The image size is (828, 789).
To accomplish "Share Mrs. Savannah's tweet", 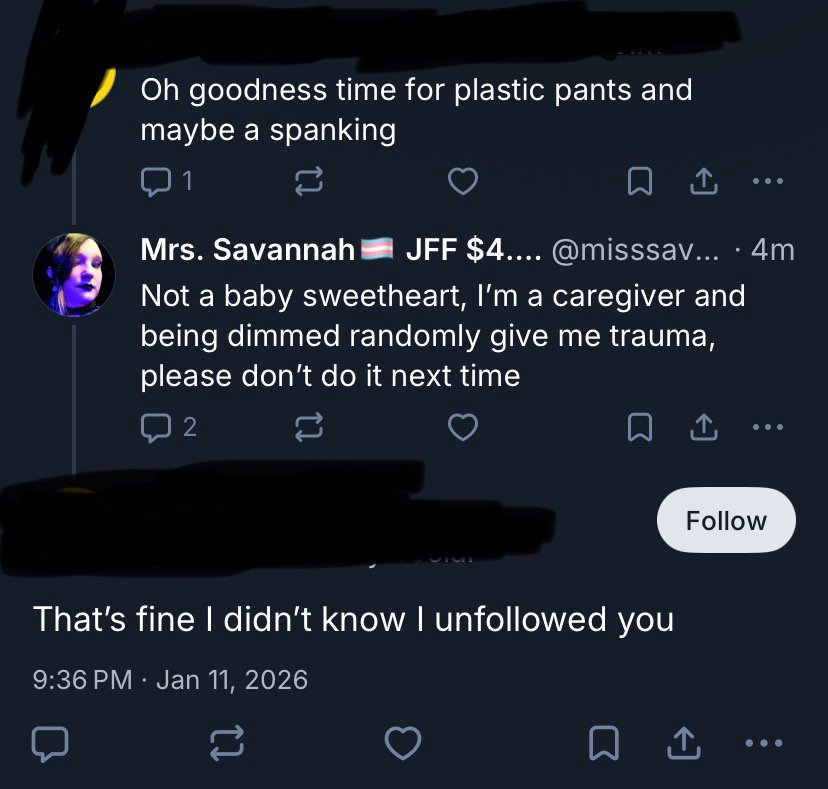I will pyautogui.click(x=702, y=428).
